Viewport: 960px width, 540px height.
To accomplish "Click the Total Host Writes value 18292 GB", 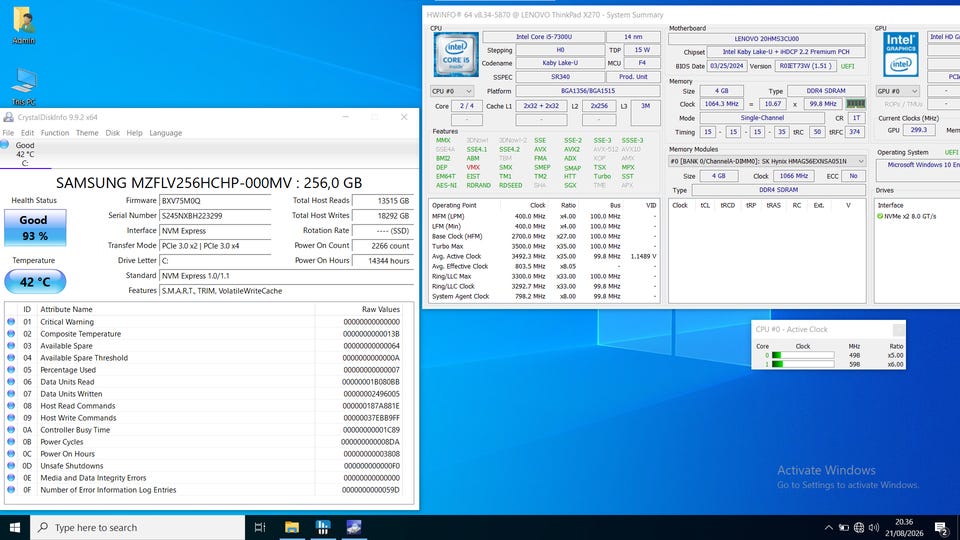I will [x=383, y=216].
